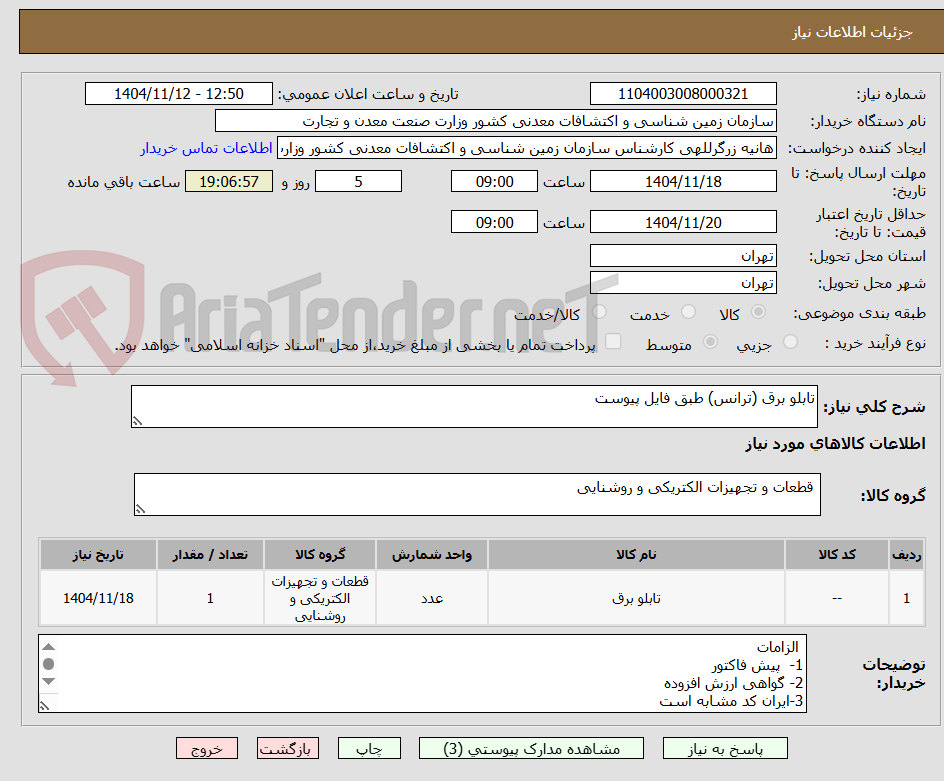Click the واحد شمارش column header
This screenshot has width=944, height=781.
[x=432, y=555]
